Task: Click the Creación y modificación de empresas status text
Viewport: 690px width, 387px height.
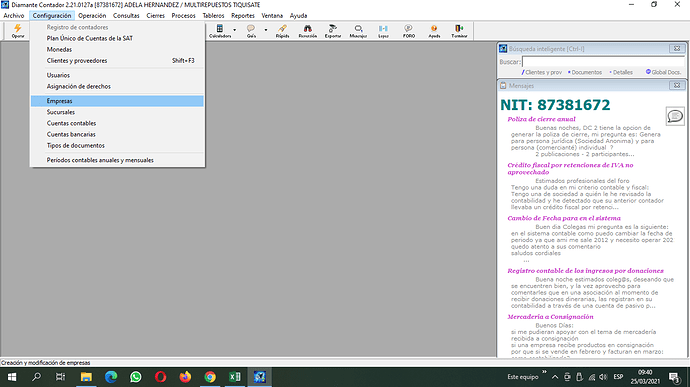Action: [45, 363]
